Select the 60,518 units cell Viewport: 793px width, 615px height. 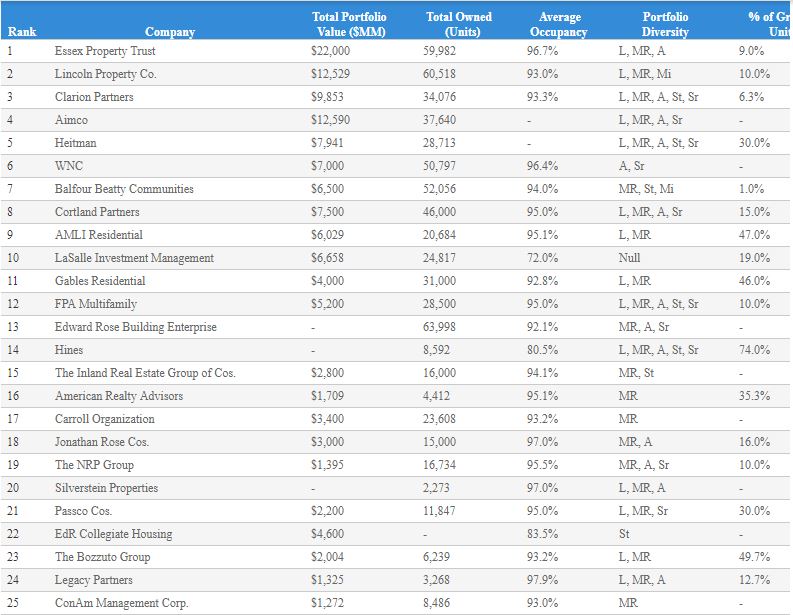click(439, 74)
